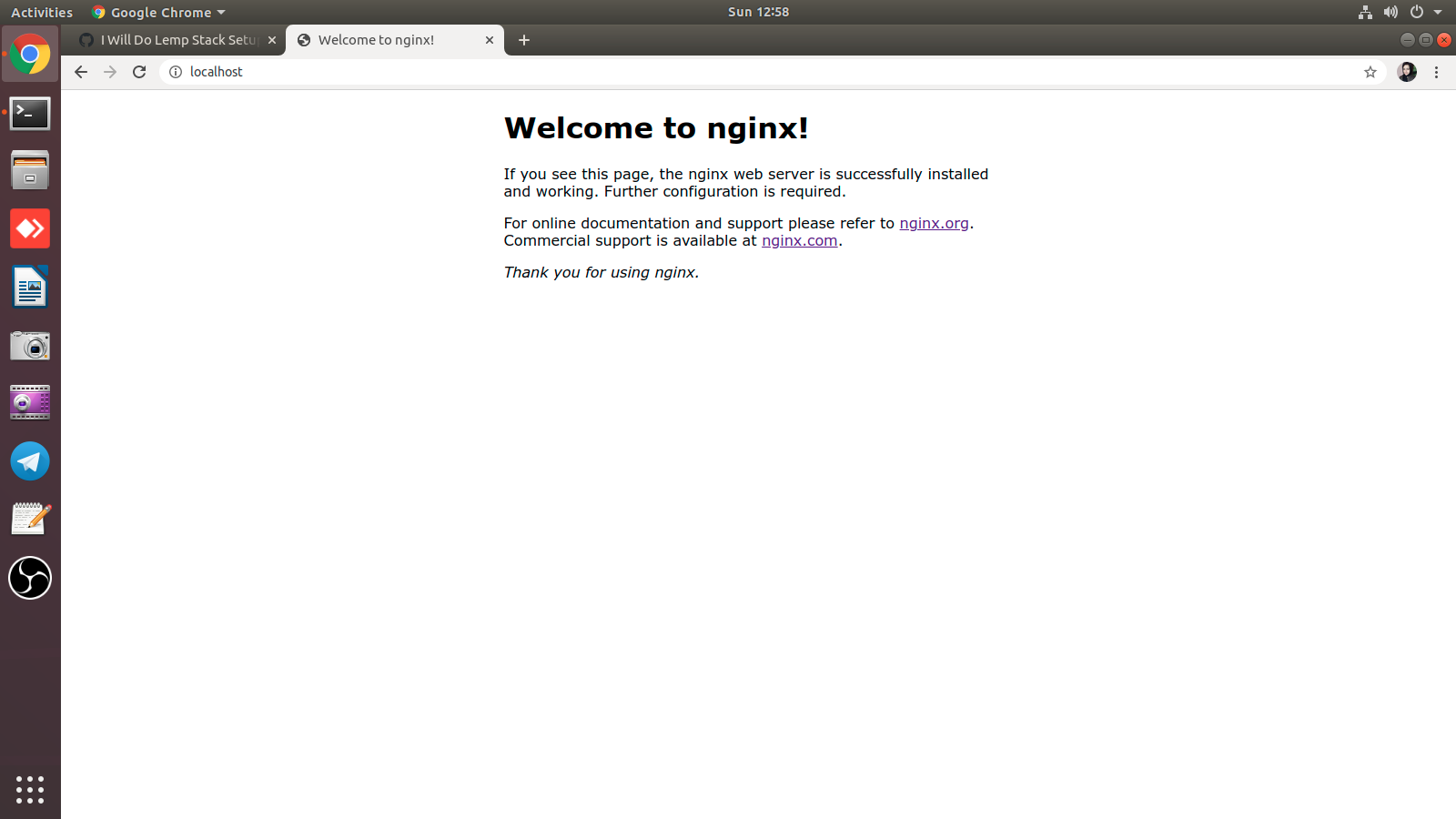Image resolution: width=1456 pixels, height=819 pixels.
Task: Bookmark this page with the star
Action: click(1370, 72)
